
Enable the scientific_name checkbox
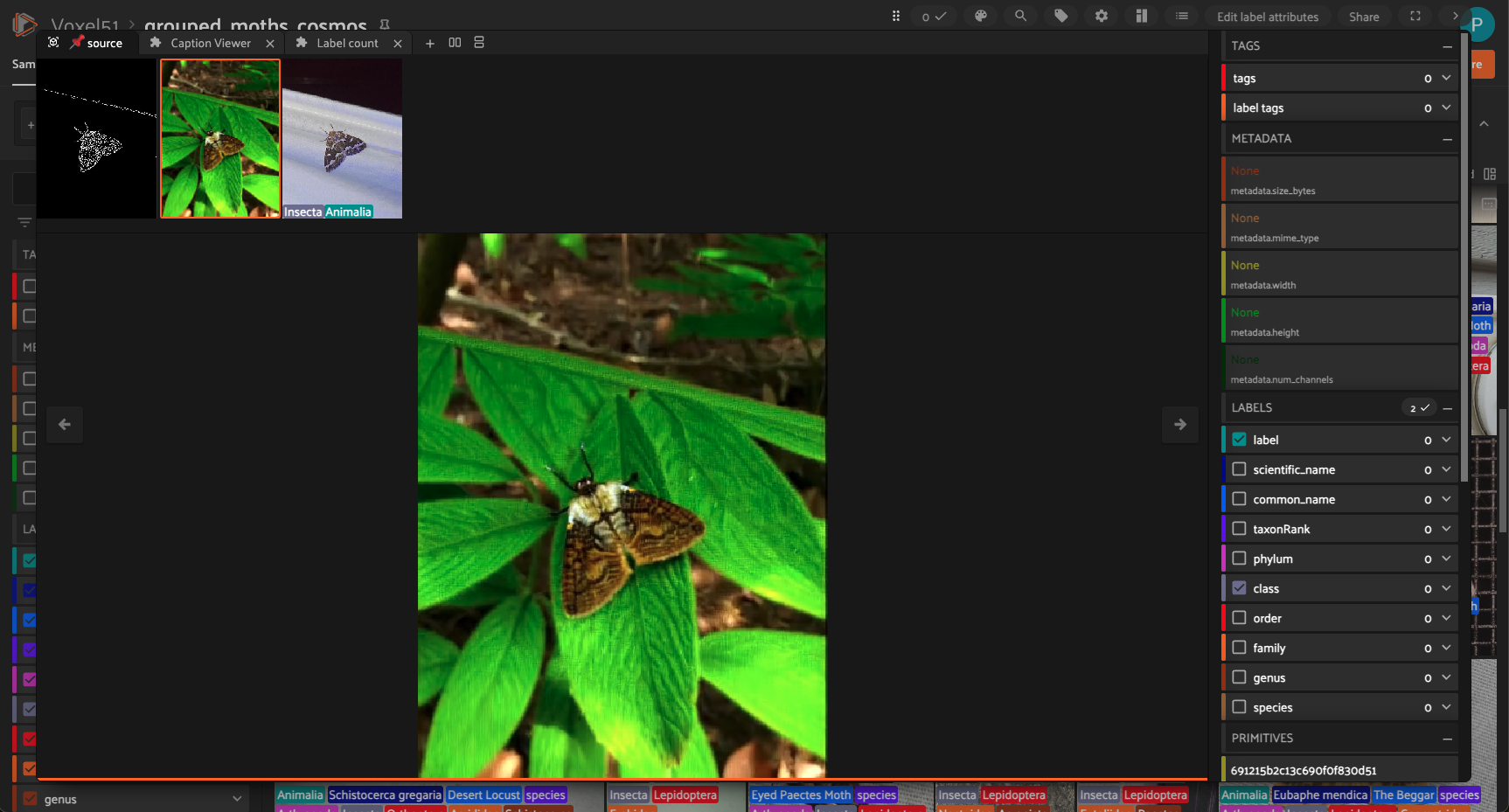1239,469
